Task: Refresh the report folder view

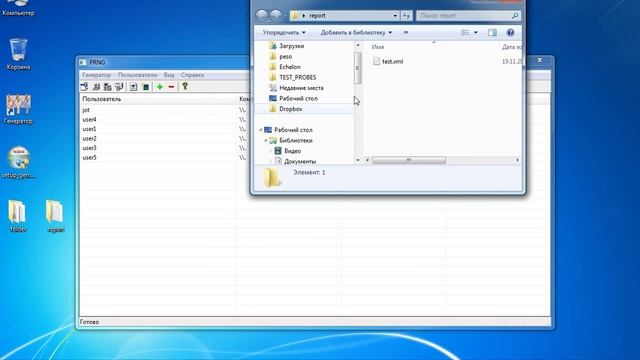Action: [407, 16]
